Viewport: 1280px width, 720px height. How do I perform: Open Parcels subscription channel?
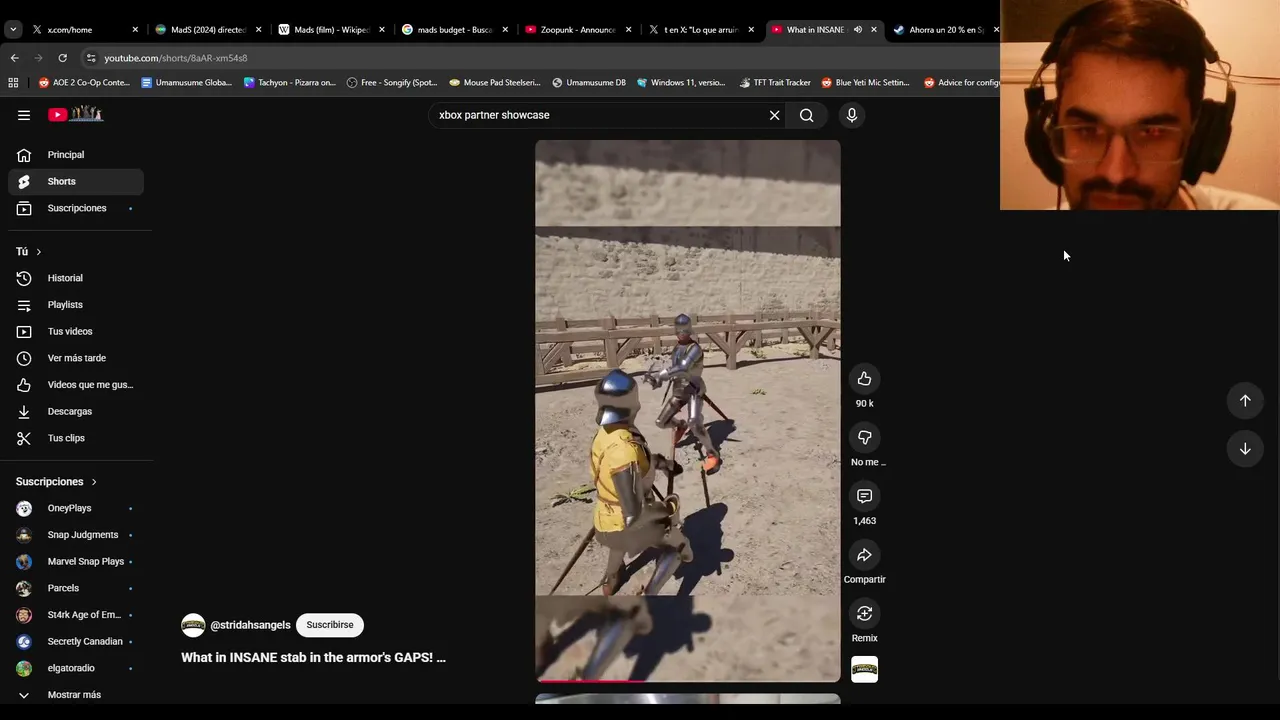click(76, 588)
